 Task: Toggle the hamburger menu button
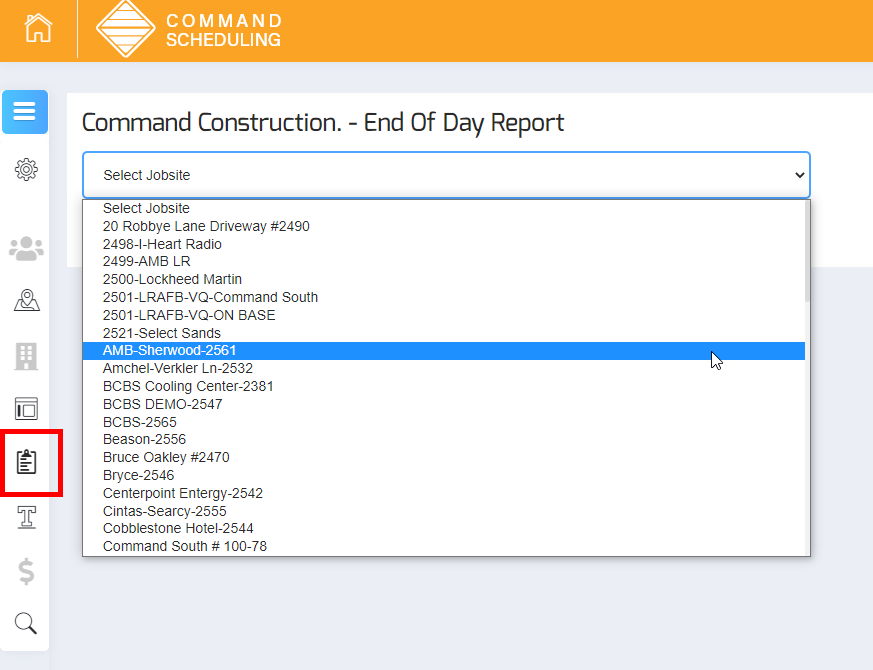pos(25,112)
